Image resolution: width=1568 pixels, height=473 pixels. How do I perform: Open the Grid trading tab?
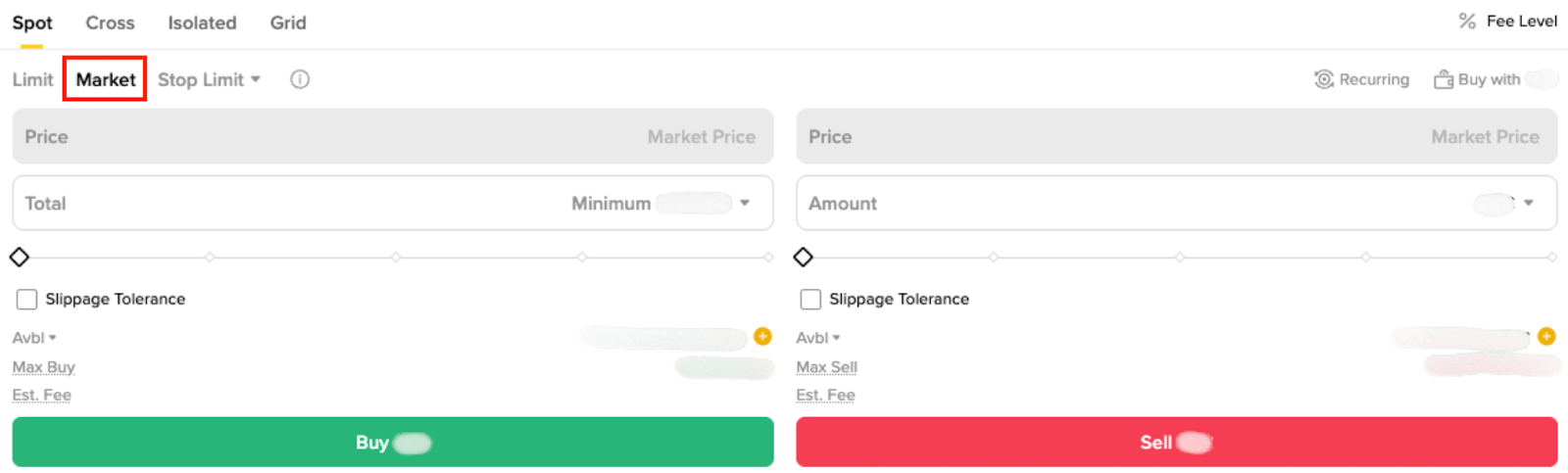[x=288, y=23]
